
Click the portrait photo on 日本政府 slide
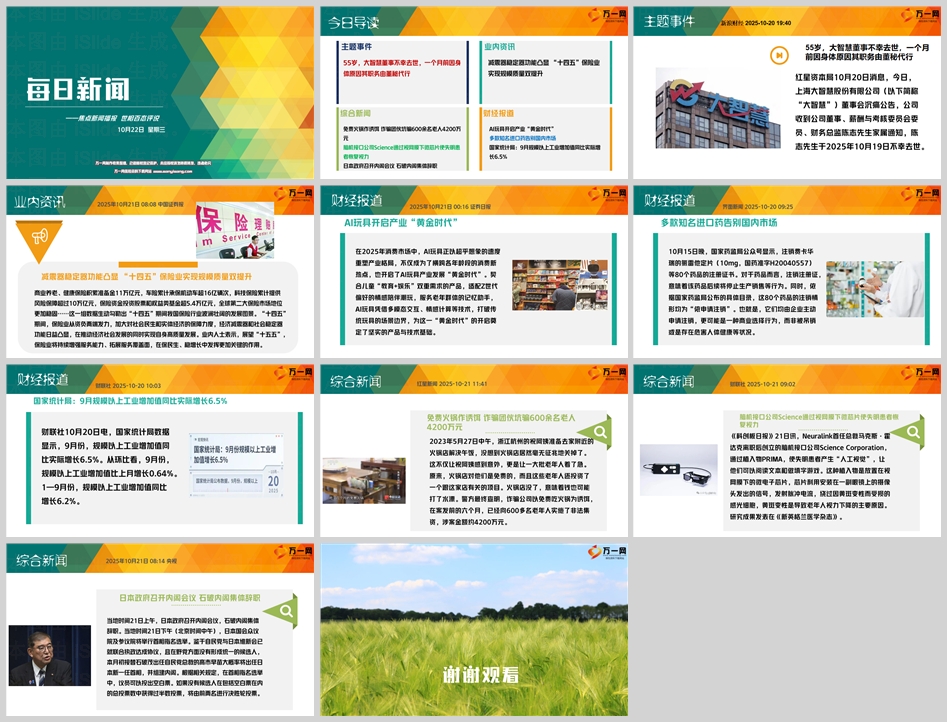48,655
